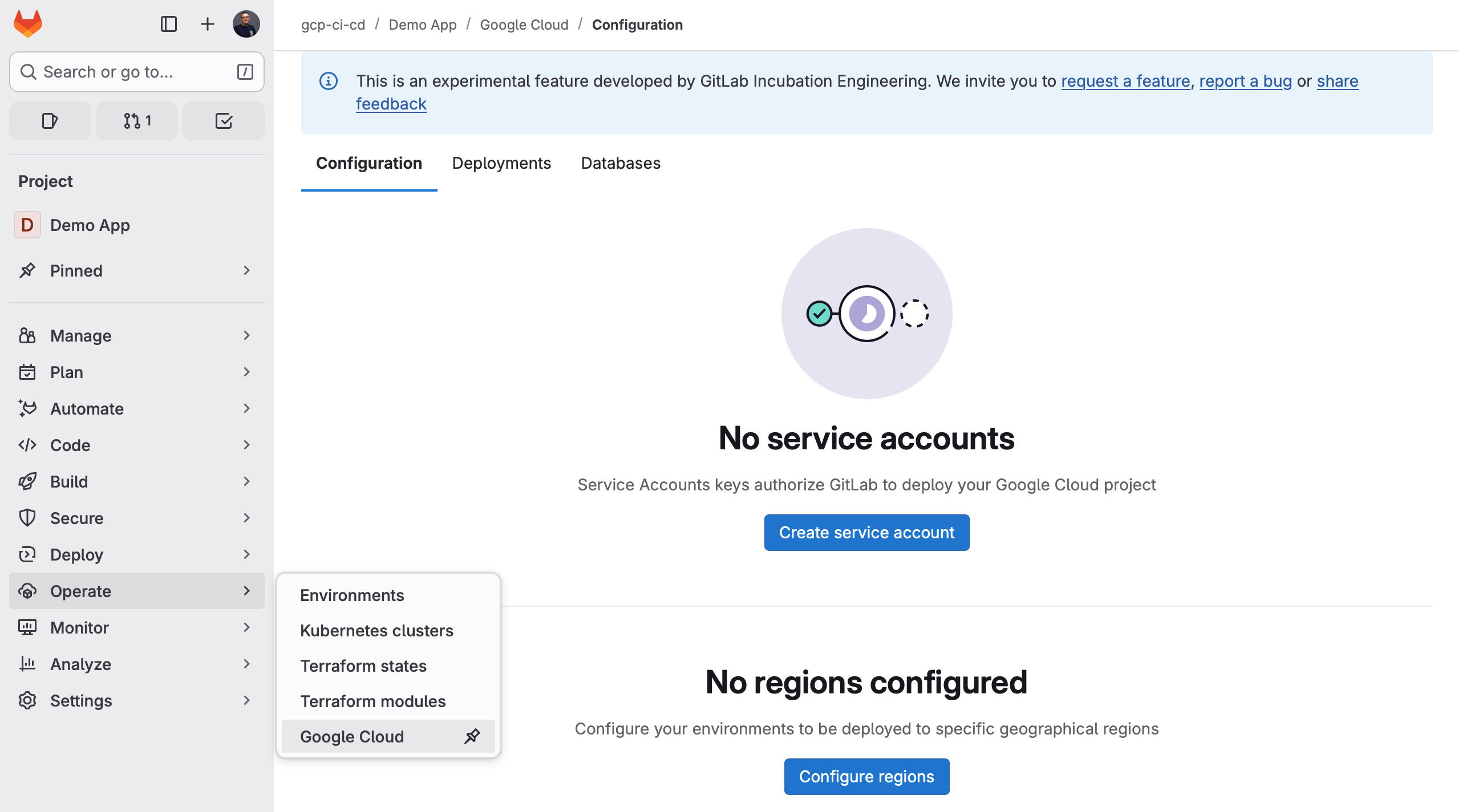Open Terraform states from flyout menu
The image size is (1458, 812).
[363, 666]
